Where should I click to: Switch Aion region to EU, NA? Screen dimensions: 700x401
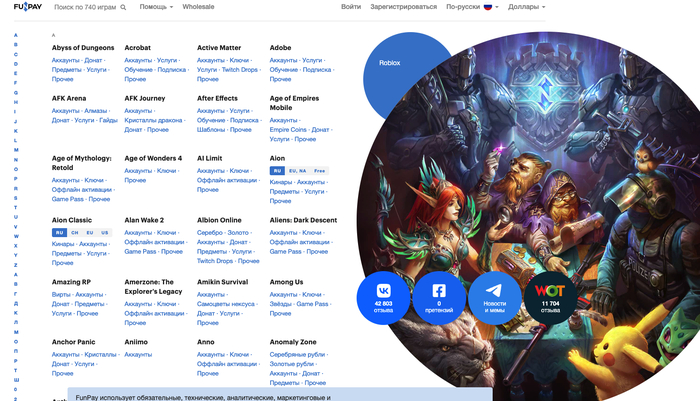[x=299, y=171]
